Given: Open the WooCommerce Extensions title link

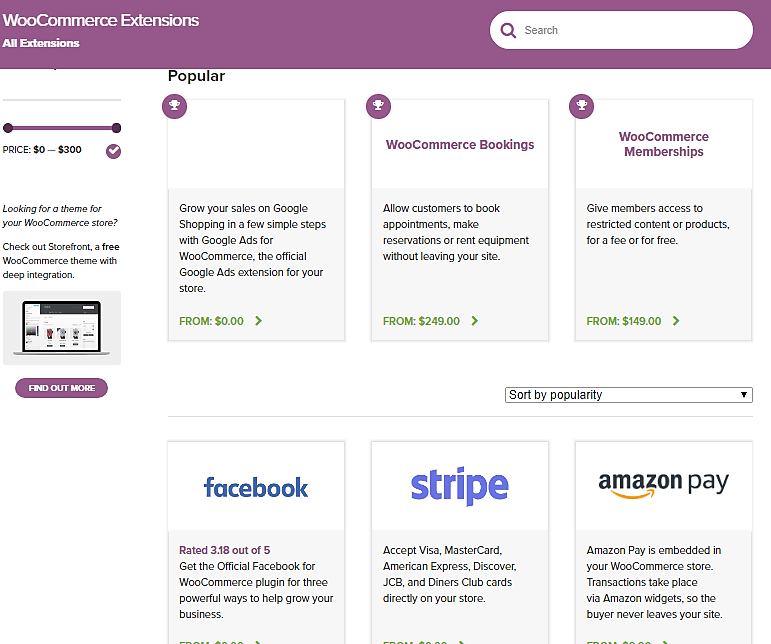Looking at the screenshot, I should 101,20.
